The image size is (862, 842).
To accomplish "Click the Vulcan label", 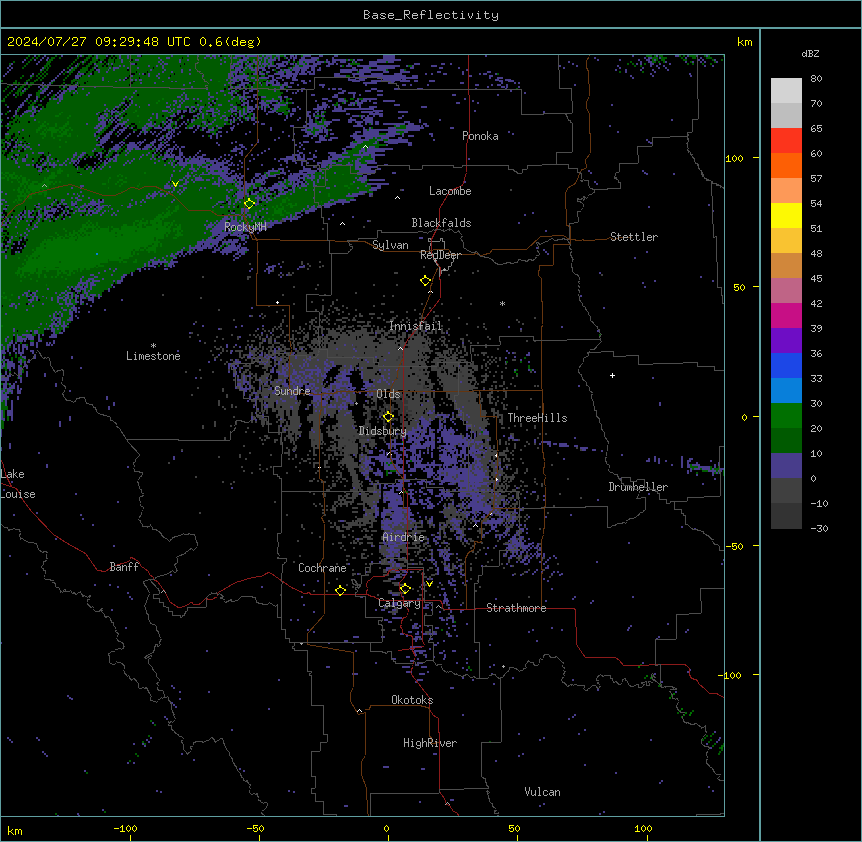I will coord(543,792).
